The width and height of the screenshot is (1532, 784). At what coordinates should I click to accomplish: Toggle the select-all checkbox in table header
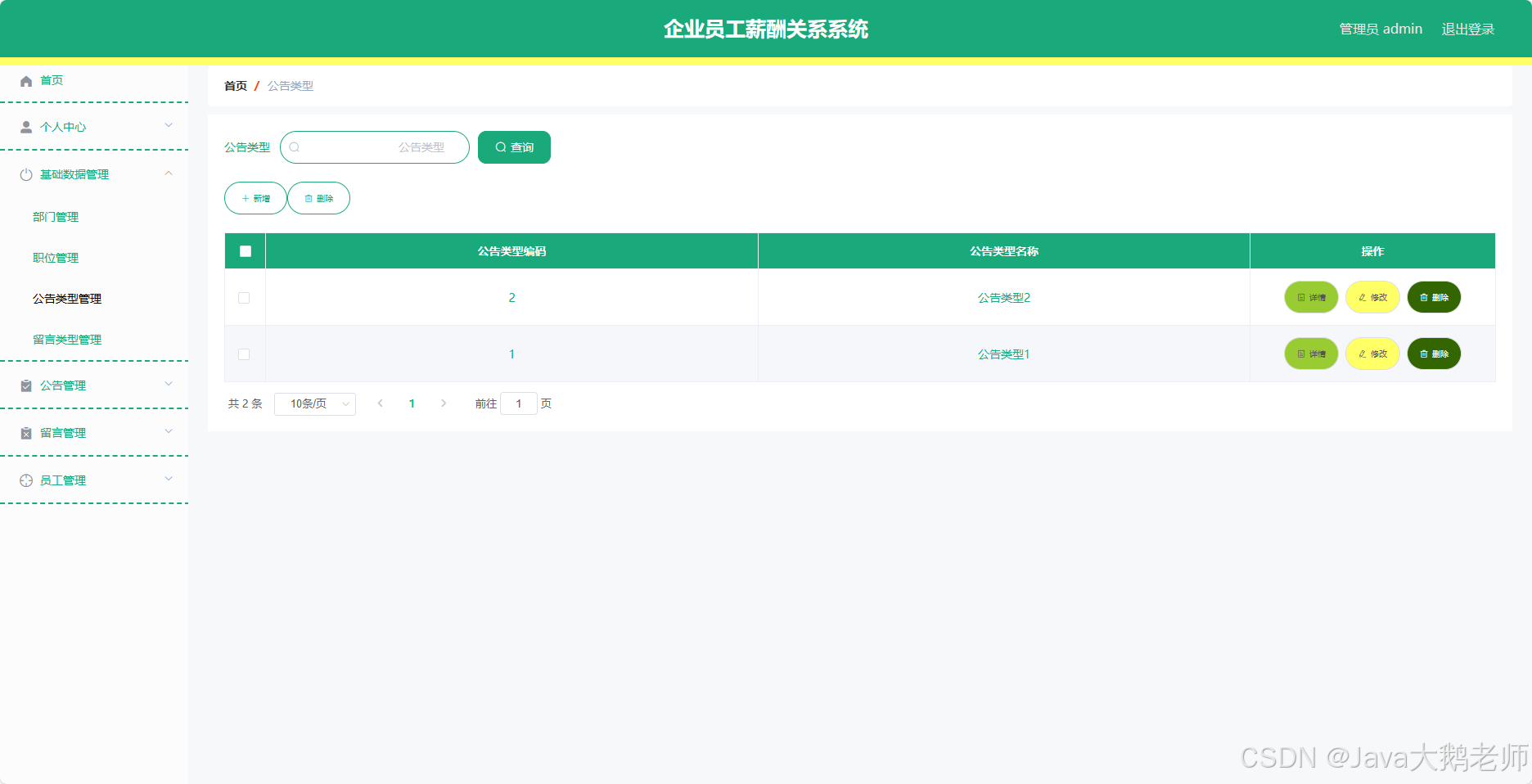click(x=244, y=250)
